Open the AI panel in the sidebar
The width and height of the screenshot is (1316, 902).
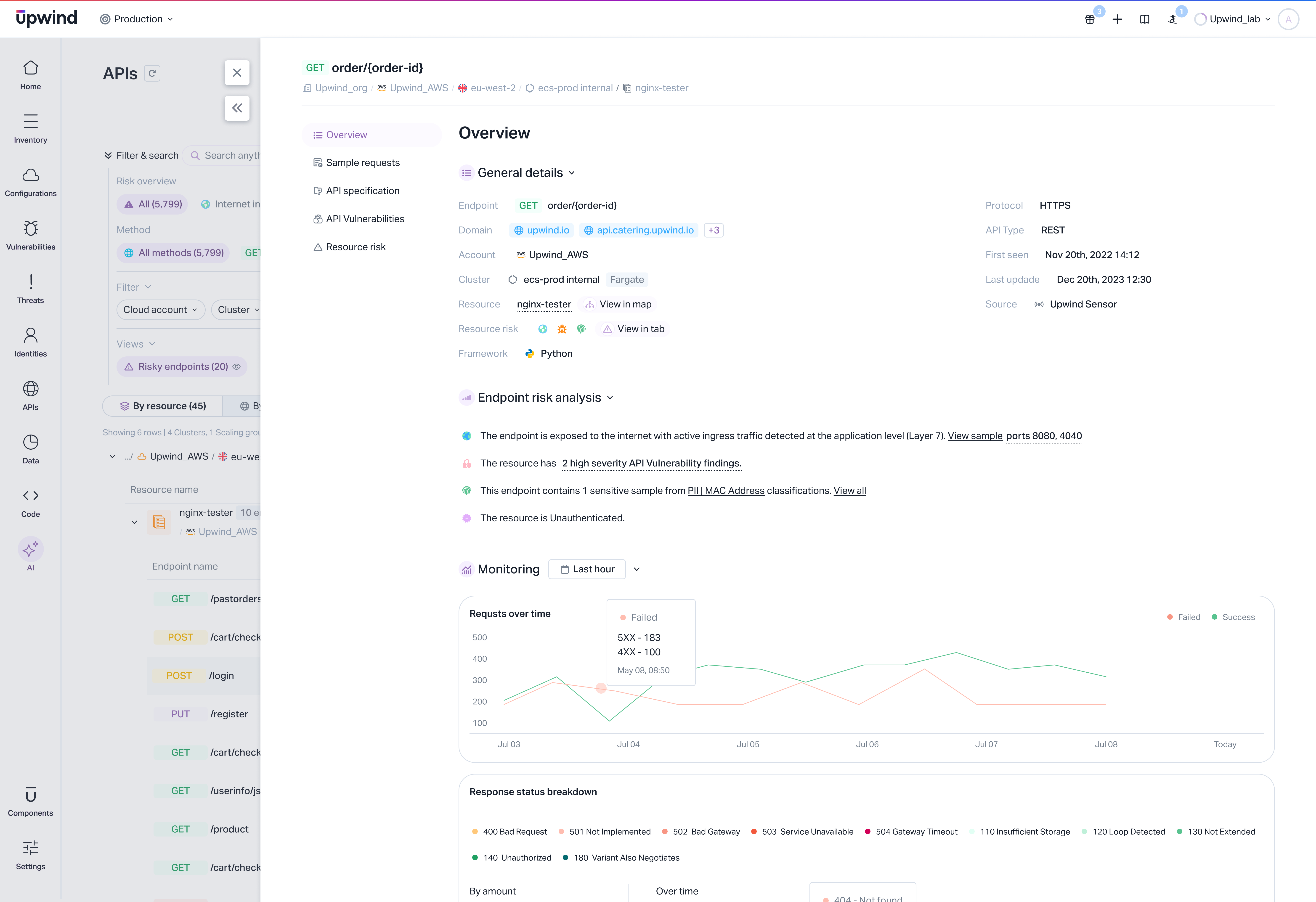pyautogui.click(x=30, y=553)
